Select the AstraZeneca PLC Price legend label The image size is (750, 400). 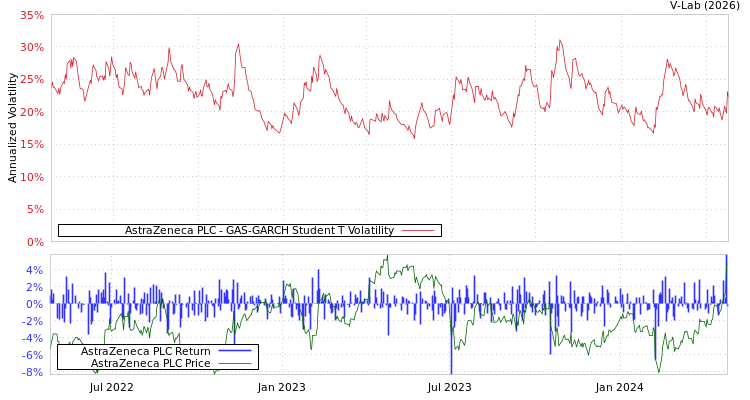(151, 364)
